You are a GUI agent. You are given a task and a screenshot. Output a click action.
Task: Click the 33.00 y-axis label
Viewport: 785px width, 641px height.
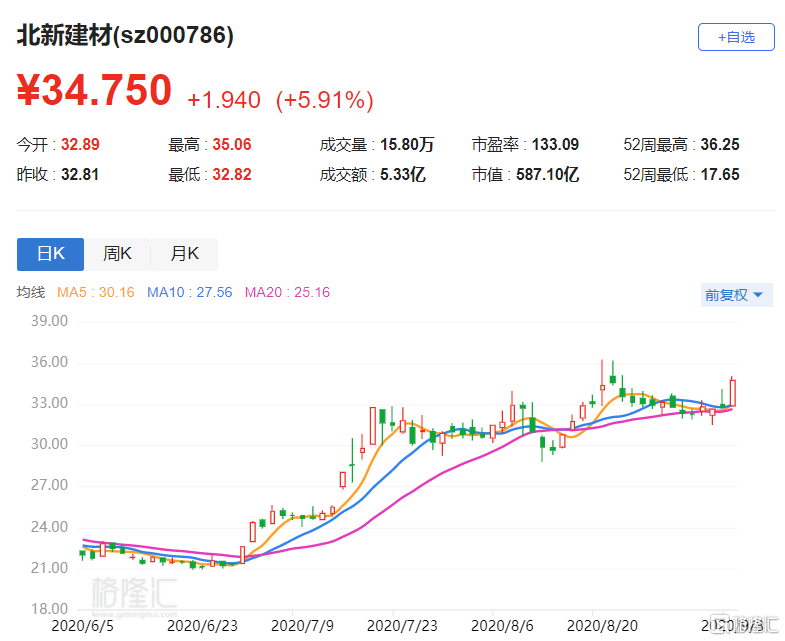click(x=49, y=403)
